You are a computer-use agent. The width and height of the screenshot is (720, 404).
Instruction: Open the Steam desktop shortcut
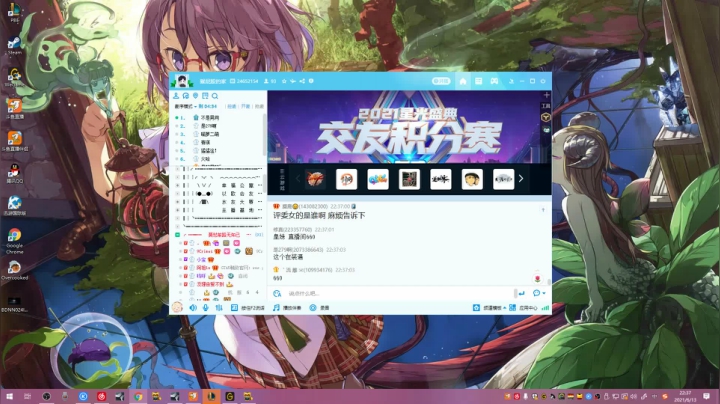(x=14, y=46)
